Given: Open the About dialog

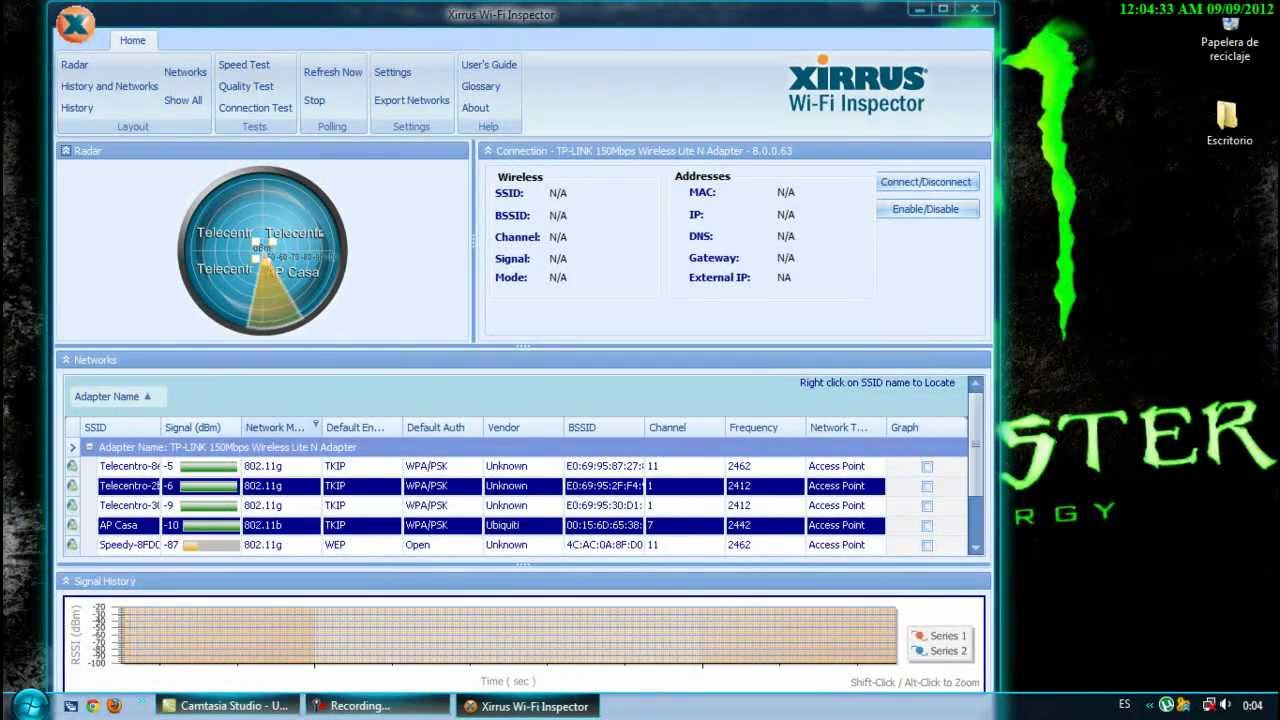Looking at the screenshot, I should coord(476,108).
